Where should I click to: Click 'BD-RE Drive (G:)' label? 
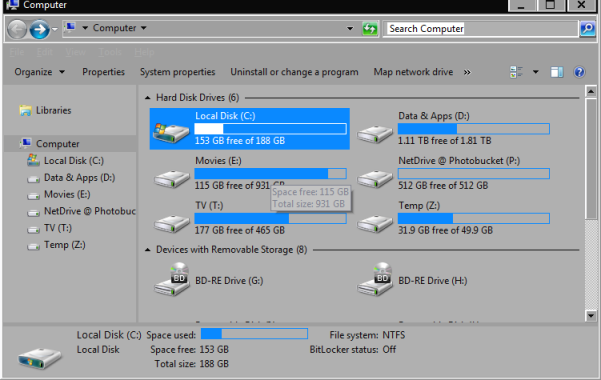tap(229, 281)
